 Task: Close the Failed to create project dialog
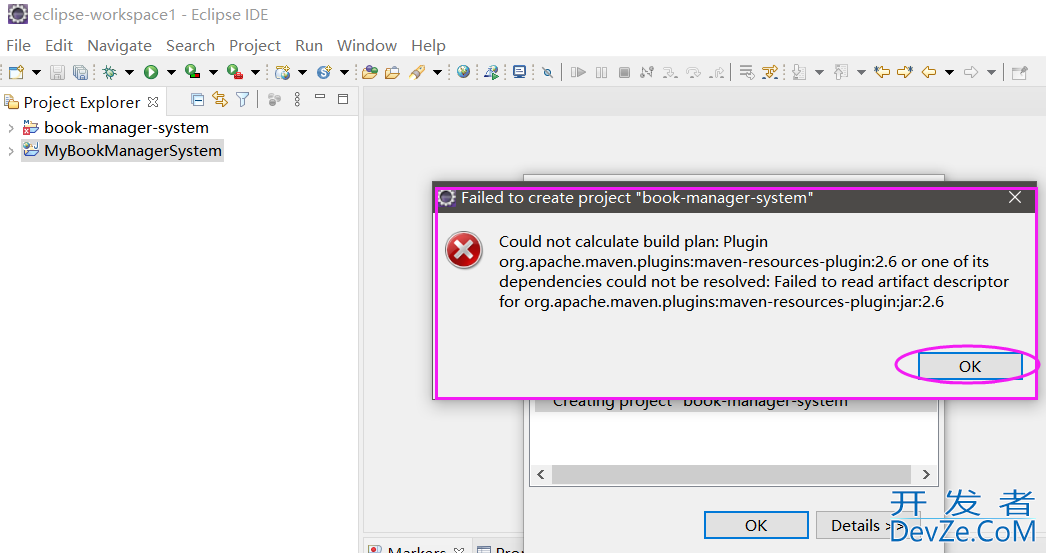coord(1015,197)
